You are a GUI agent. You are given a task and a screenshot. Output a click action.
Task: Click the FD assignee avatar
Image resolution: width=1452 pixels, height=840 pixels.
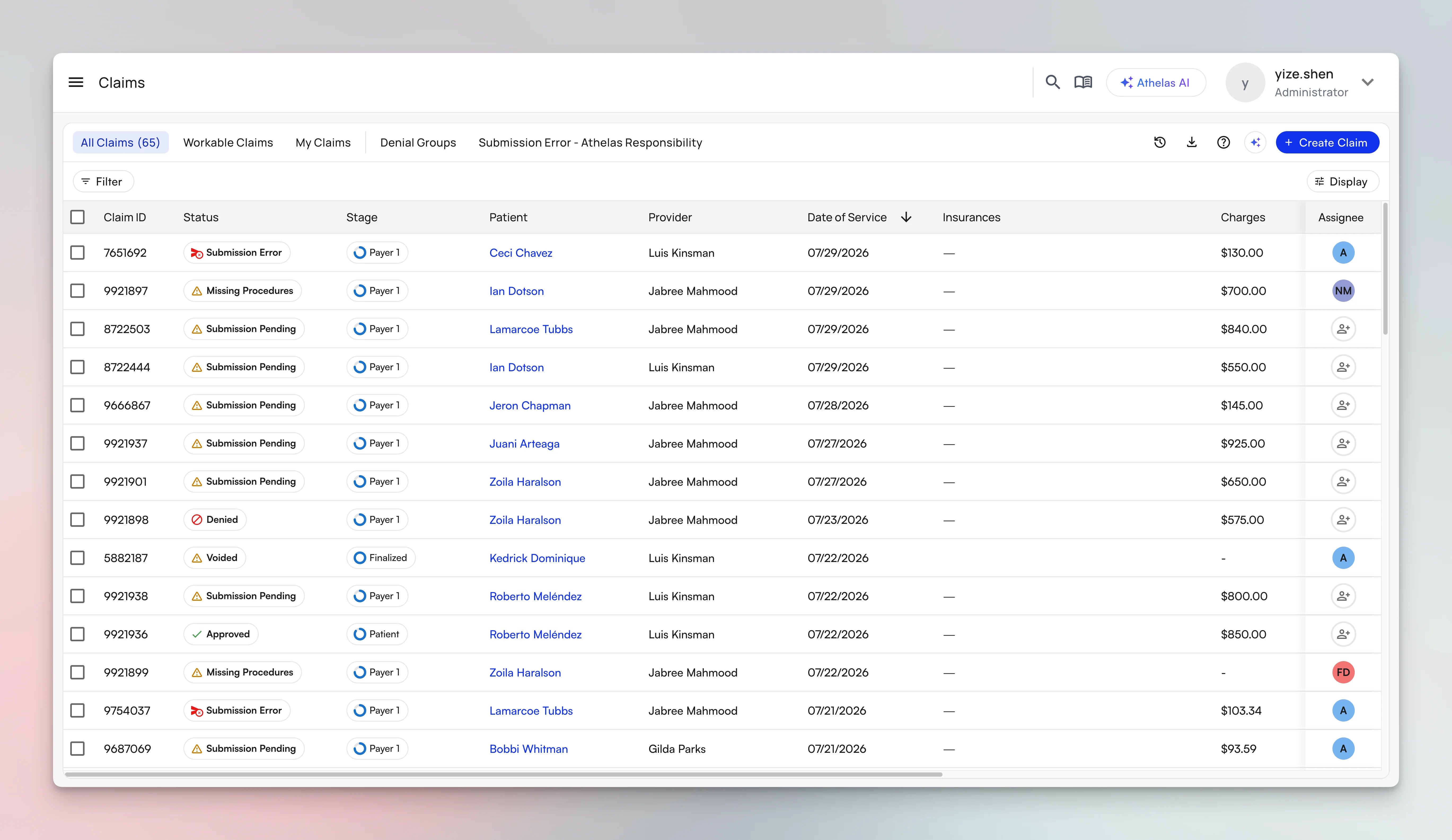(1343, 672)
